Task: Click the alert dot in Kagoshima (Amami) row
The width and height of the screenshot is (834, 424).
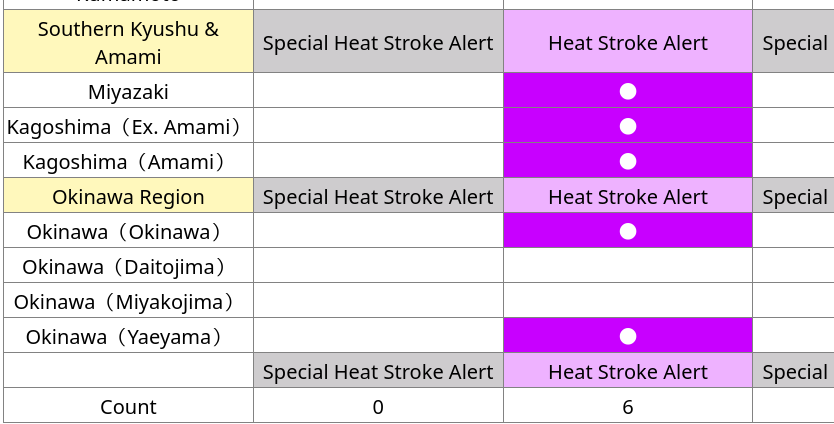Action: click(628, 161)
